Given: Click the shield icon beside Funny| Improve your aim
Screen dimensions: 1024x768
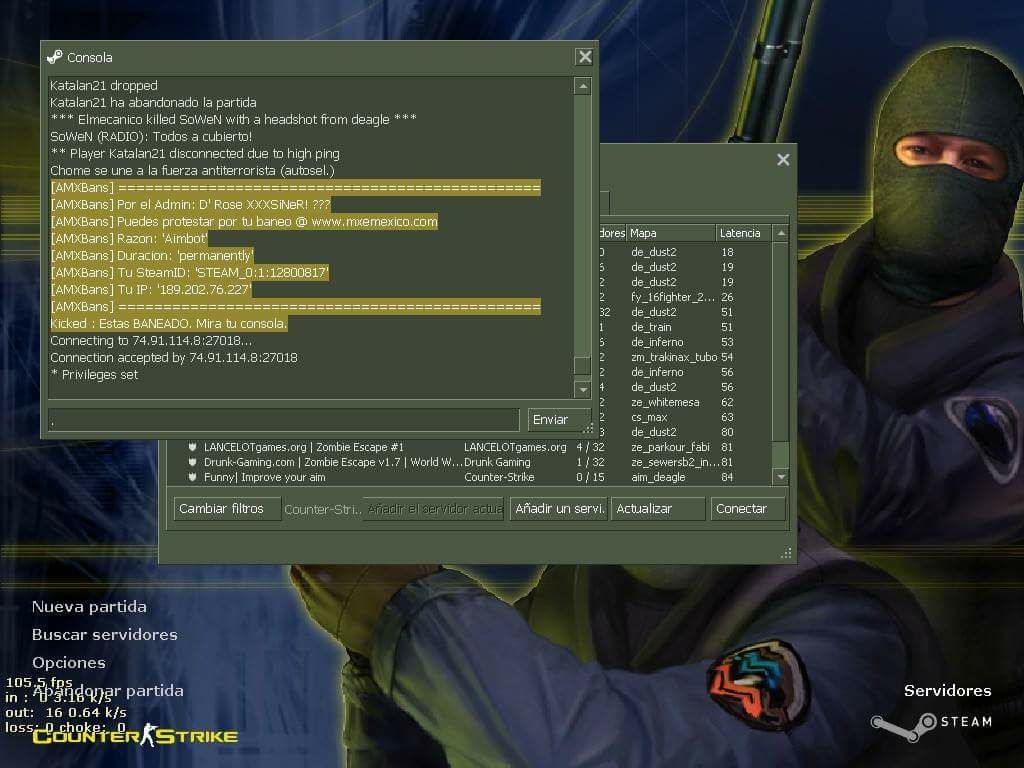Looking at the screenshot, I should tap(192, 477).
